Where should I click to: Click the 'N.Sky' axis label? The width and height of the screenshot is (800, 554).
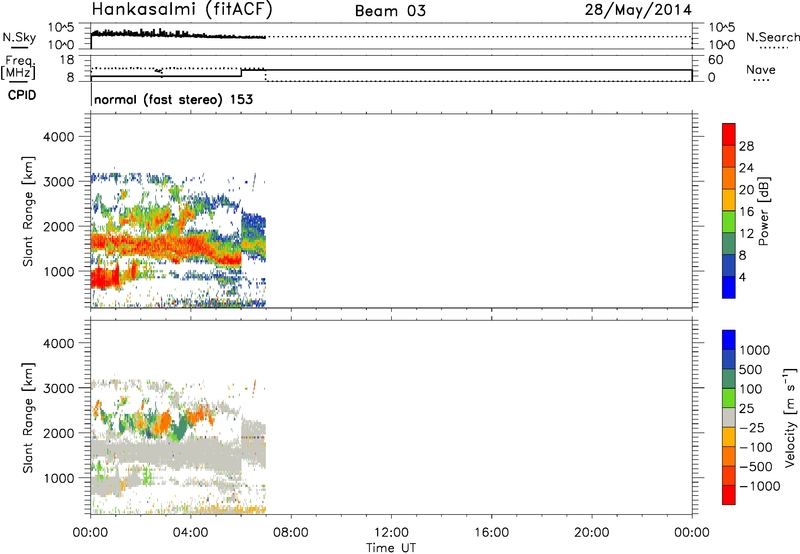(x=19, y=37)
